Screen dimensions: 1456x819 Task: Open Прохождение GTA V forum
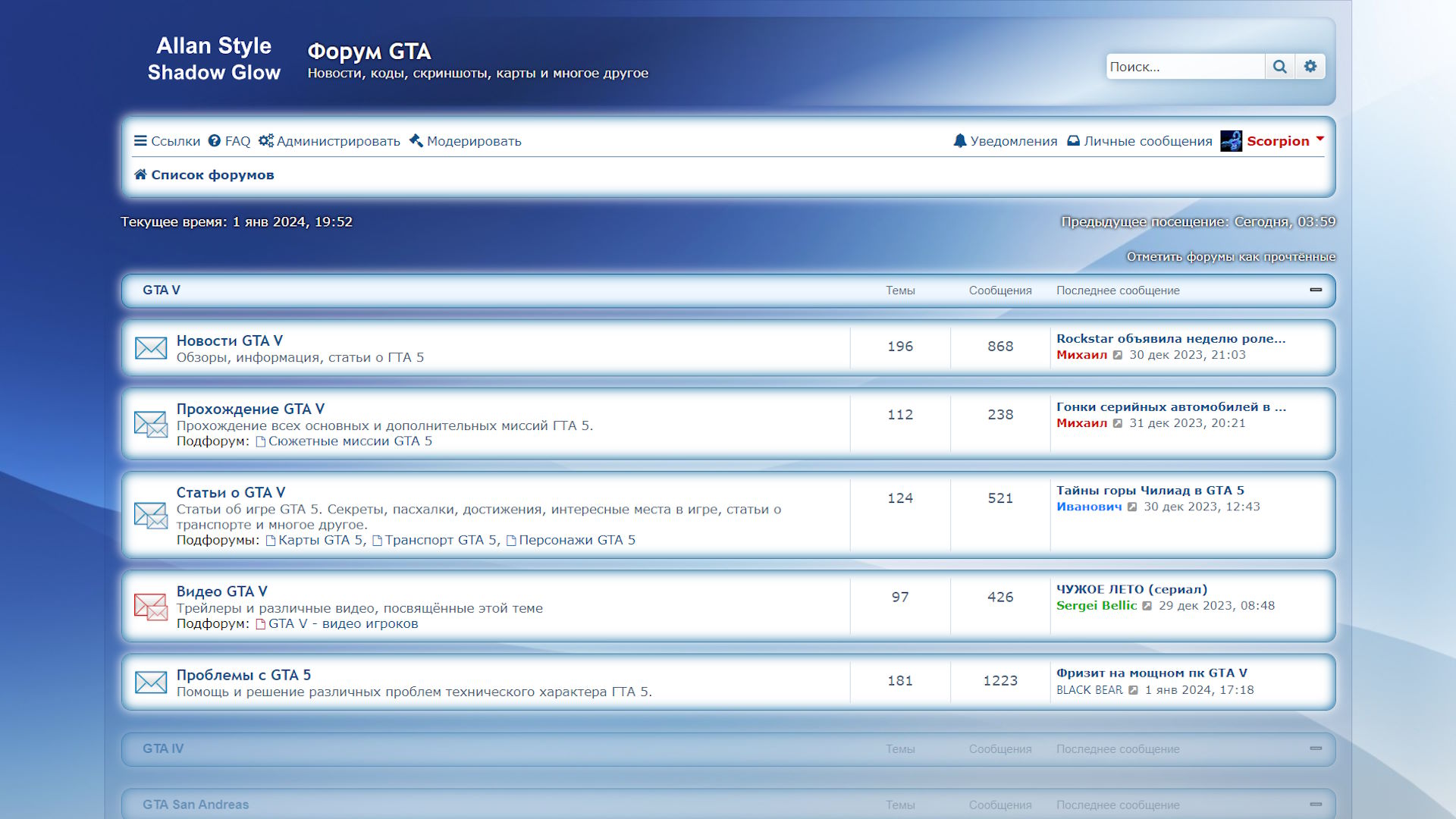(x=250, y=409)
